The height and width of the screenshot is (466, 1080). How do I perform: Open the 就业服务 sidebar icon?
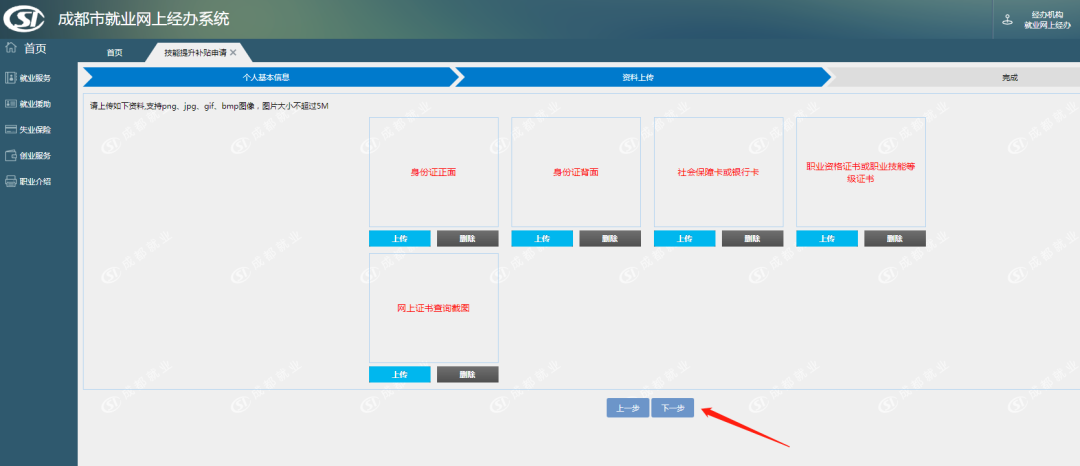click(11, 78)
